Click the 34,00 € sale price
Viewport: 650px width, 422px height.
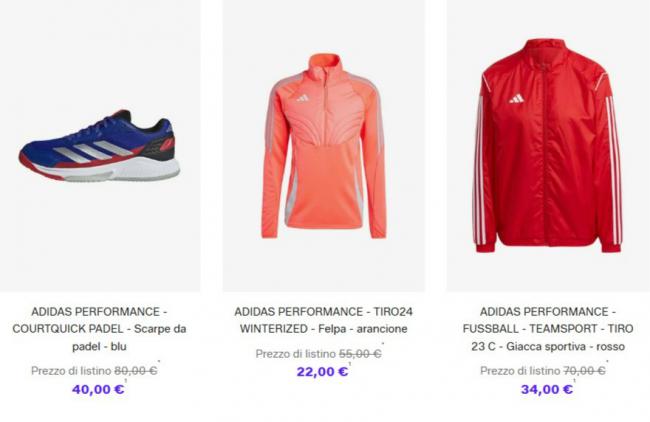coord(547,389)
